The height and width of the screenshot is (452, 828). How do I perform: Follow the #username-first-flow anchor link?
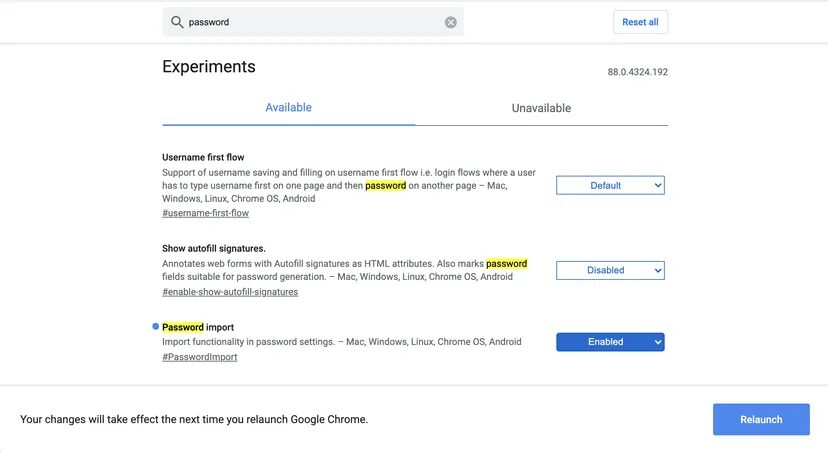point(205,213)
